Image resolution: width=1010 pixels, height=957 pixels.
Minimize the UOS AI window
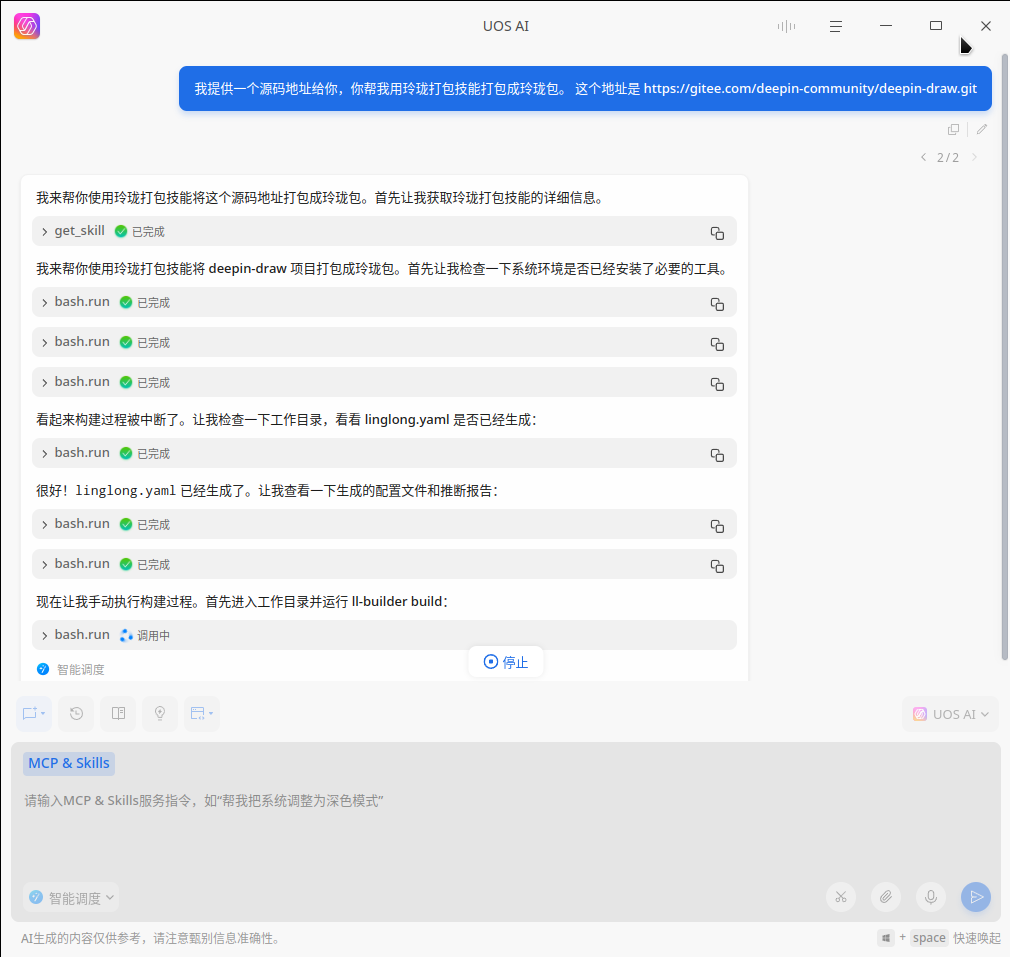coord(886,26)
